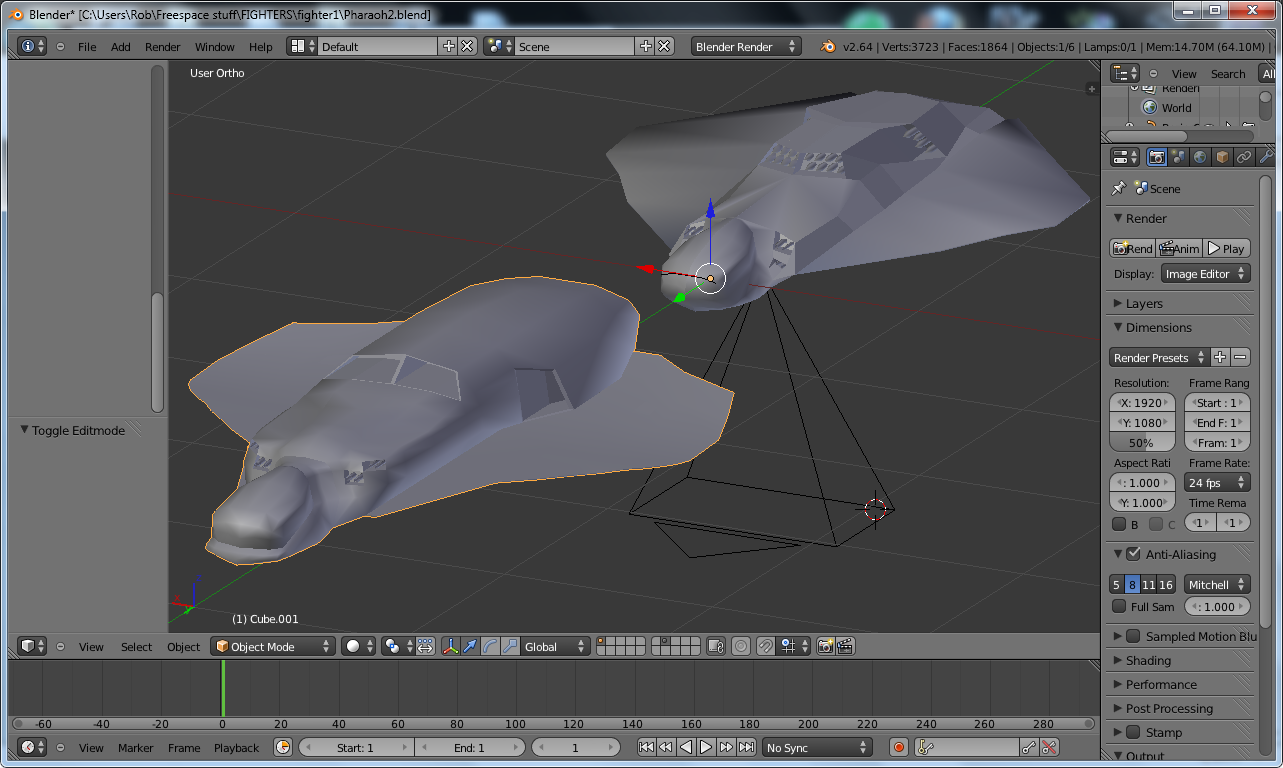Click the insert keyframe key icon
Image resolution: width=1283 pixels, height=768 pixels.
[1028, 747]
